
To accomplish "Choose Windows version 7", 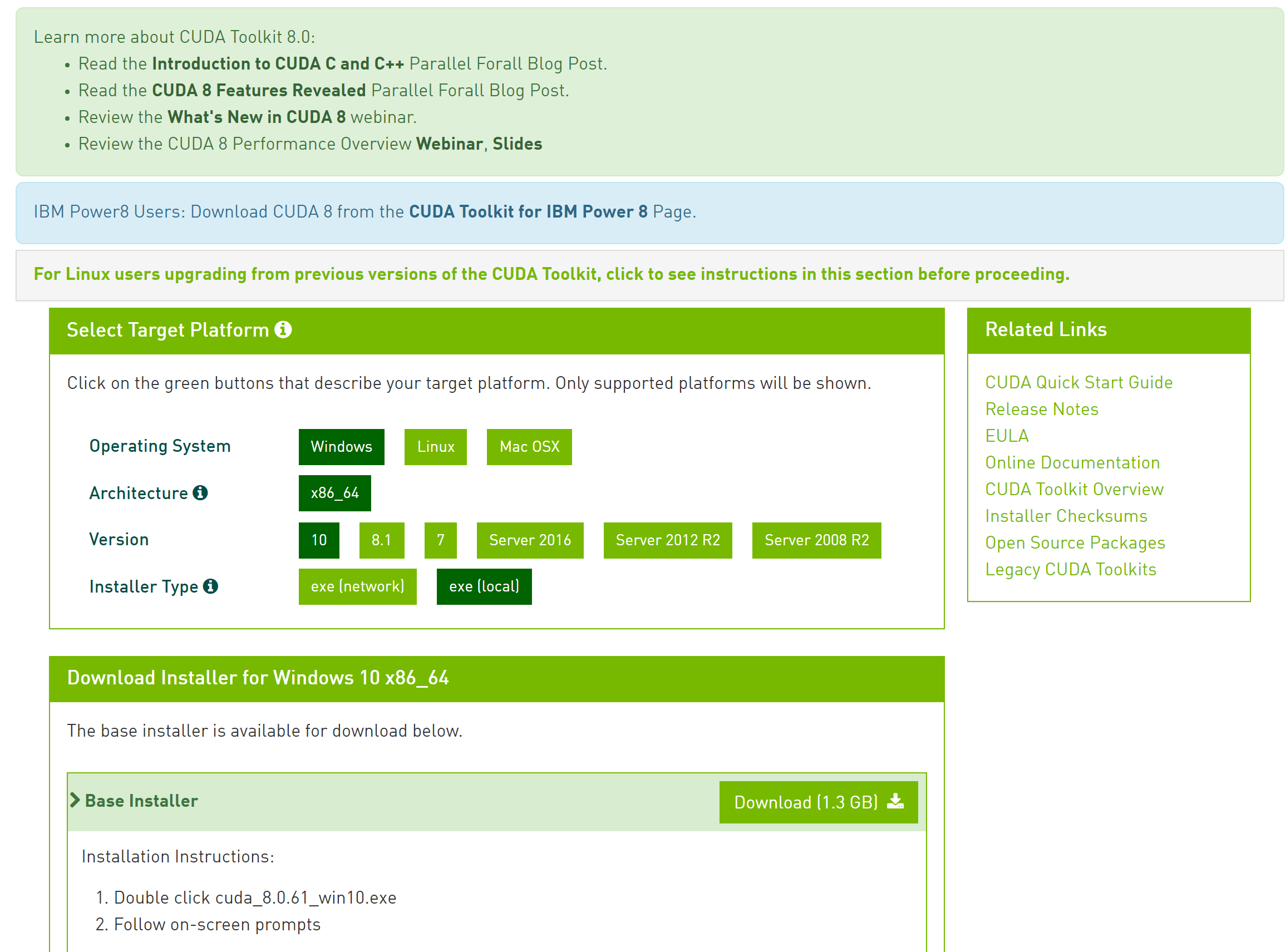I will coord(440,540).
